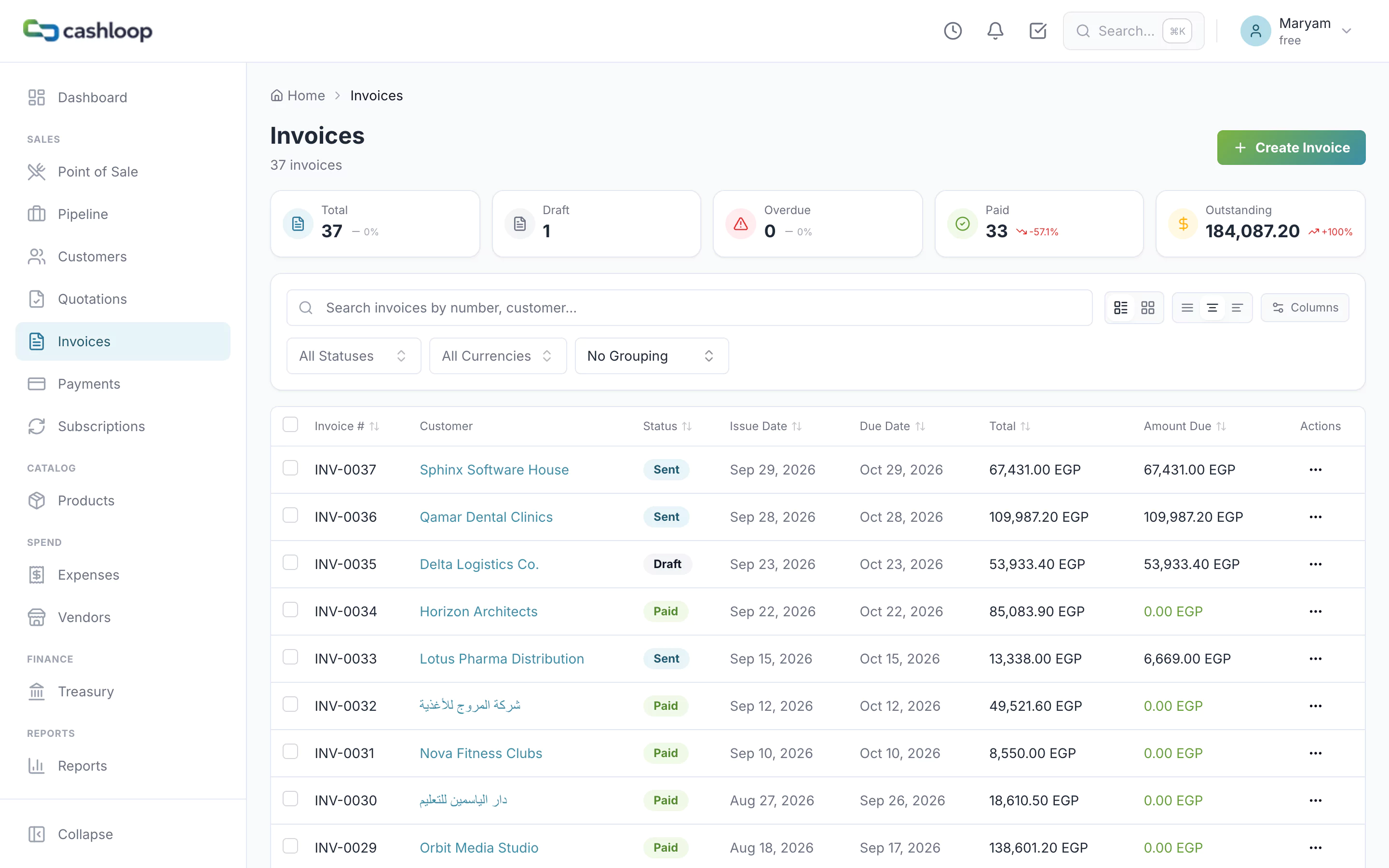Open Customers in sidebar
This screenshot has height=868, width=1389.
[x=123, y=257]
